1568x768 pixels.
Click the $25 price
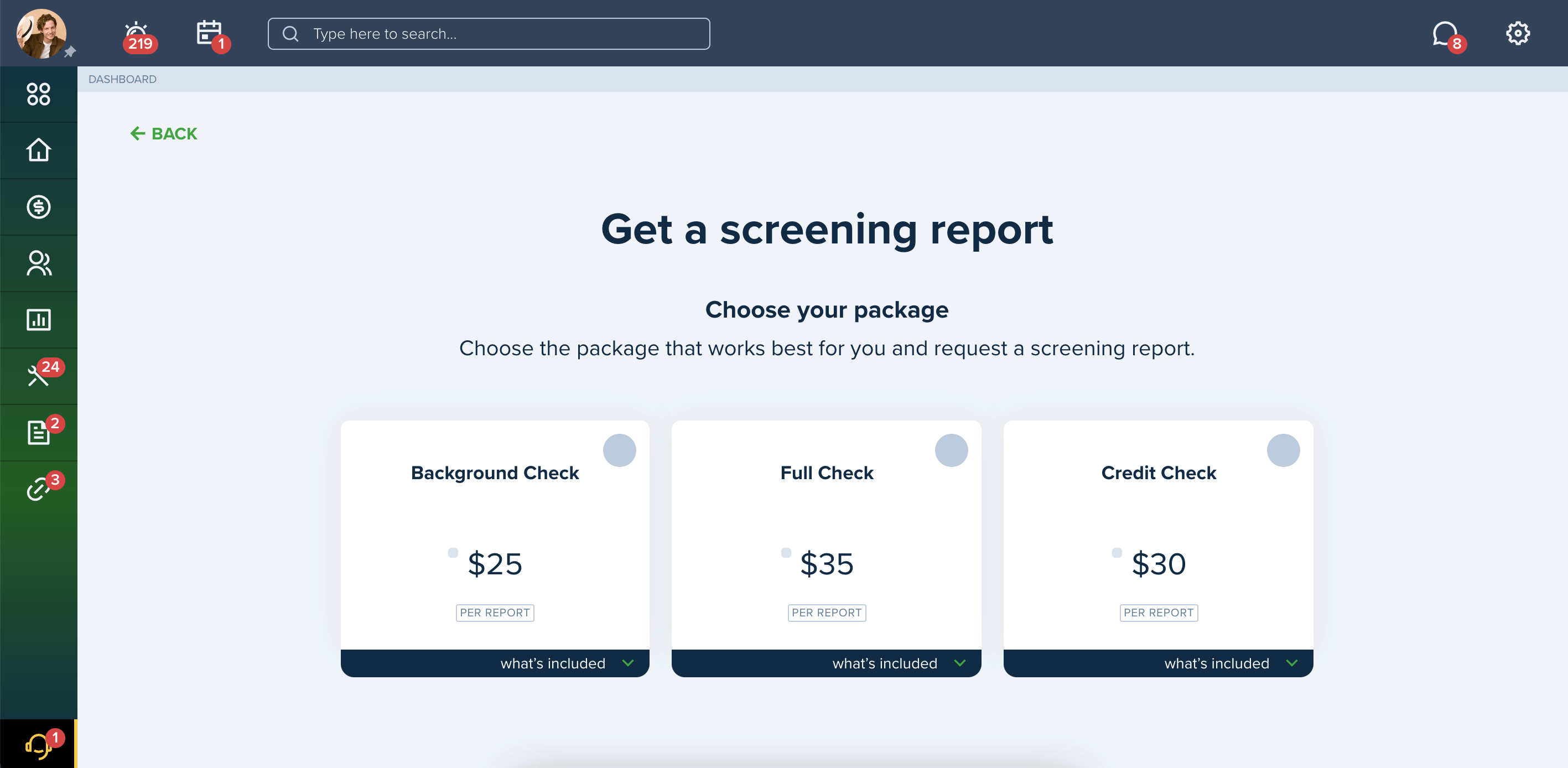pyautogui.click(x=495, y=563)
